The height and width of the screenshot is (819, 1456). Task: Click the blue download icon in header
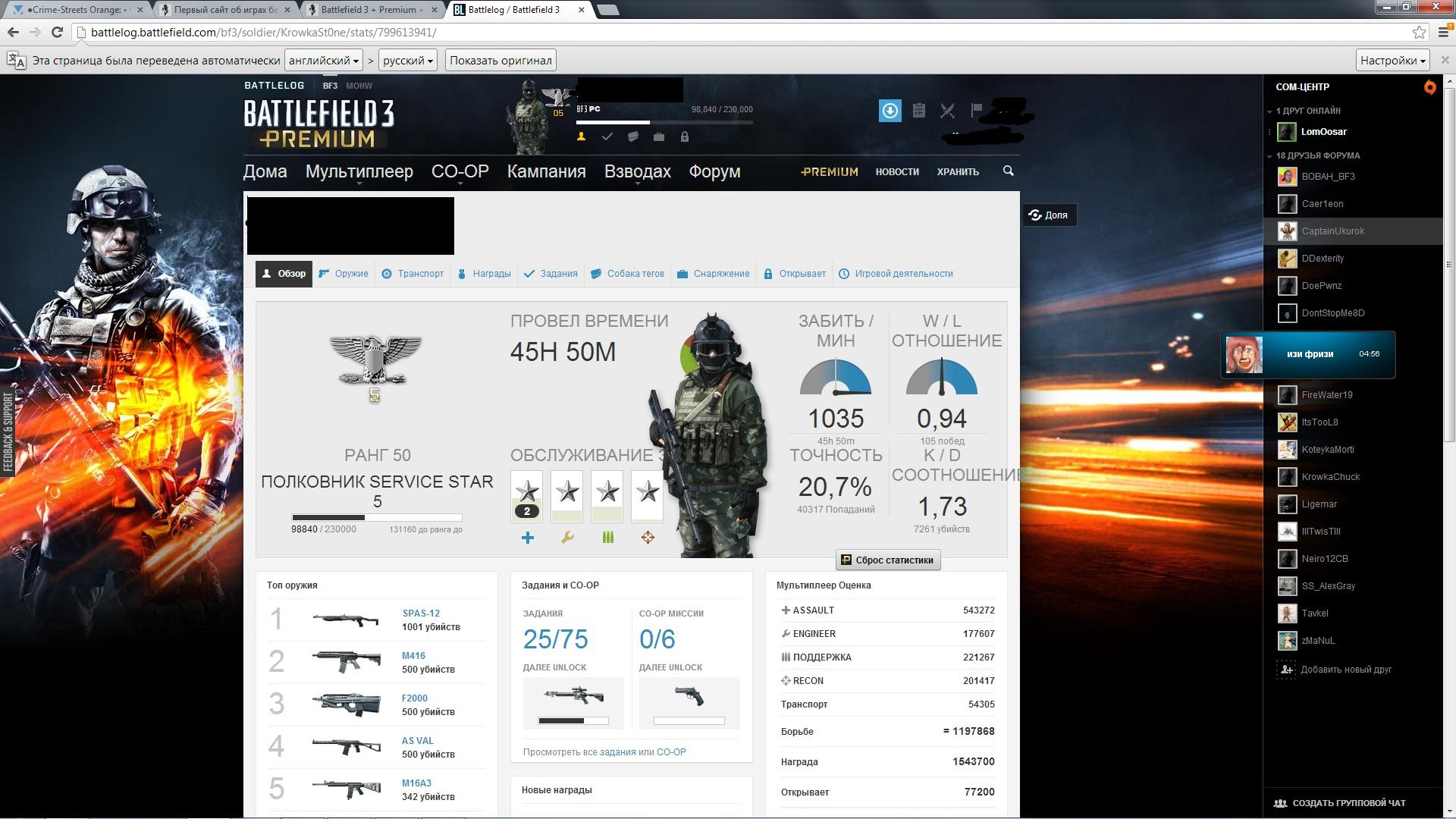pos(890,111)
